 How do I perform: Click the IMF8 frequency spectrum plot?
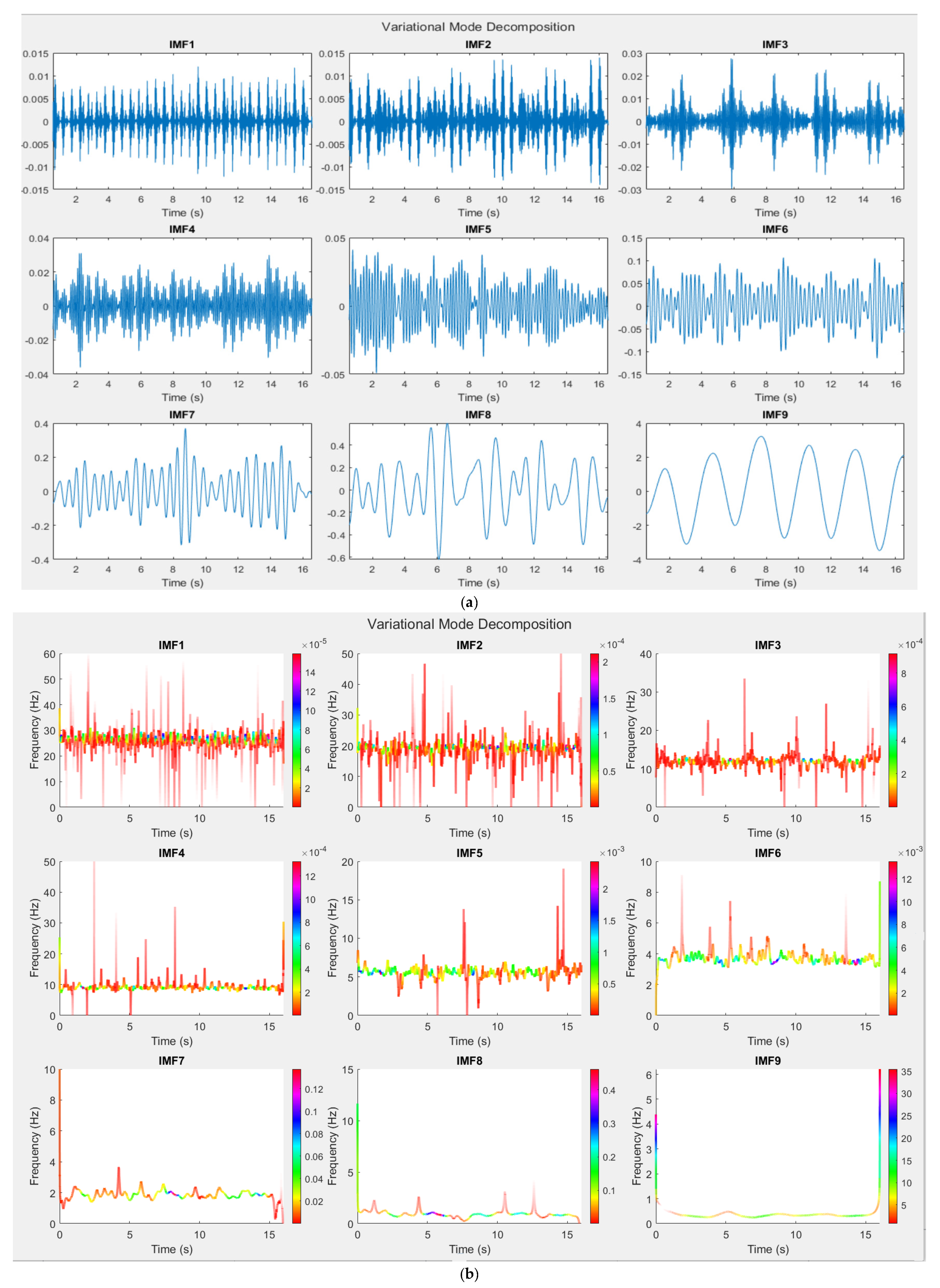point(469,1146)
